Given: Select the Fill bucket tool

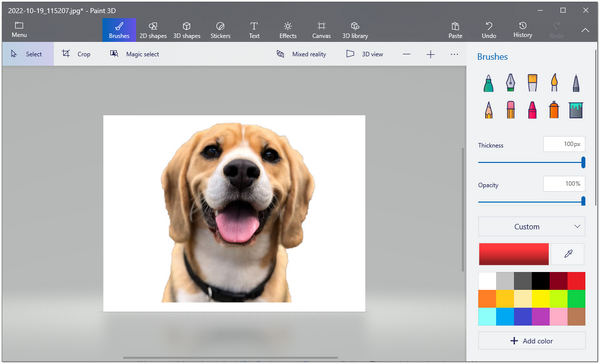Looking at the screenshot, I should 576,110.
